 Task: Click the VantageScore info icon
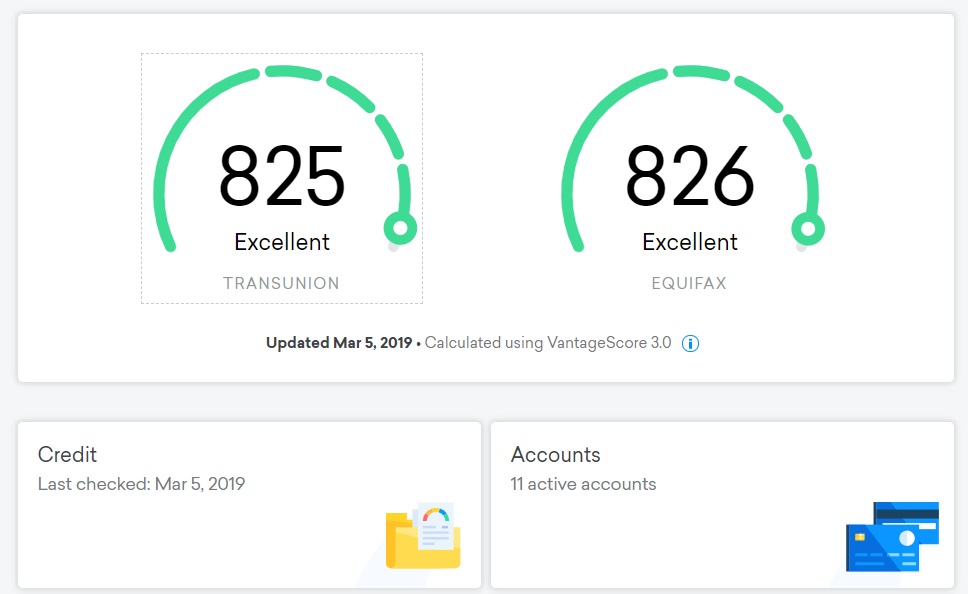click(x=690, y=343)
